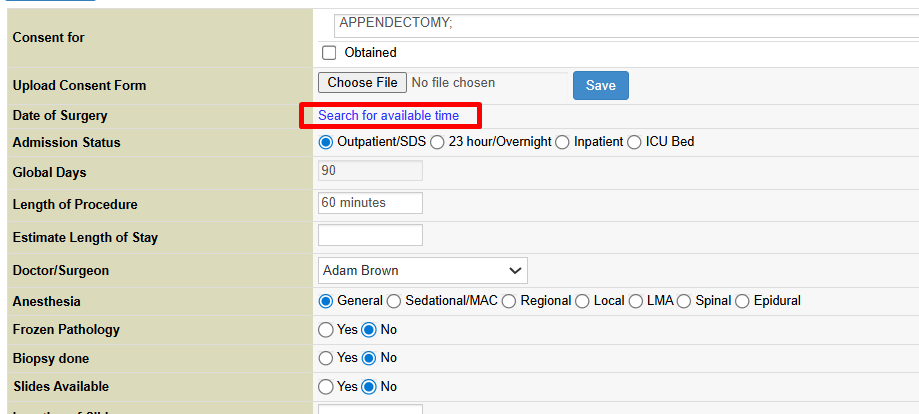This screenshot has height=414, width=919.
Task: Select Regional anesthesia radio button
Action: pos(510,301)
